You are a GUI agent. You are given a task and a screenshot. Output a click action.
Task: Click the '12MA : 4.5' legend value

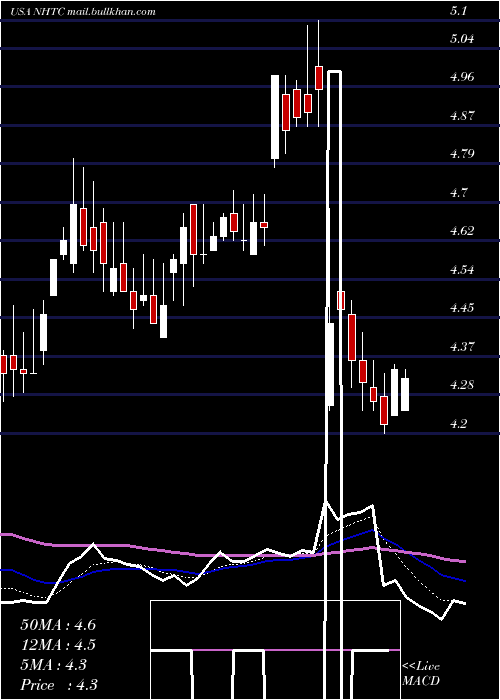point(58,645)
